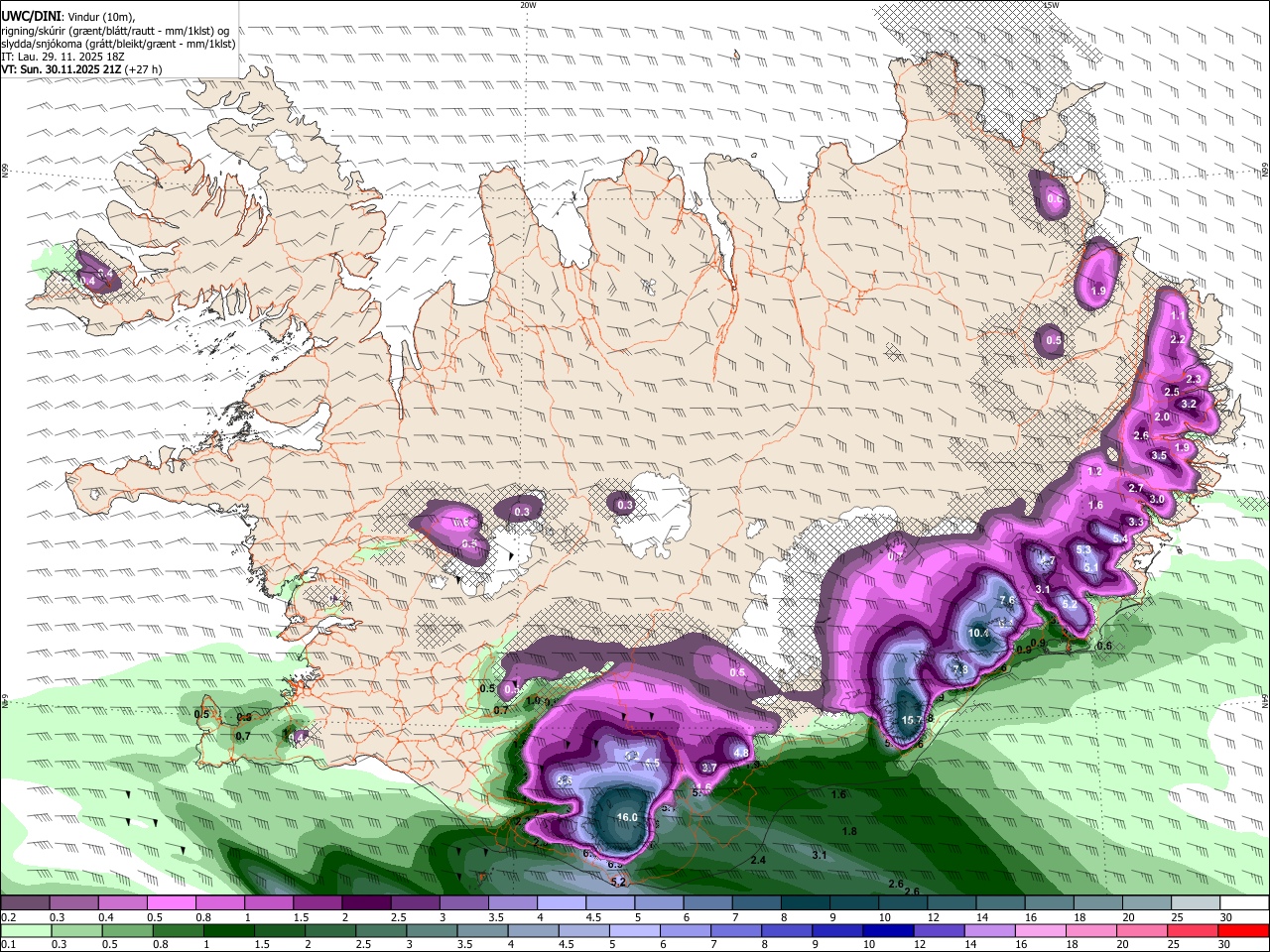
Task: Click the '1.2' precipitation value
Action: [x=1096, y=472]
